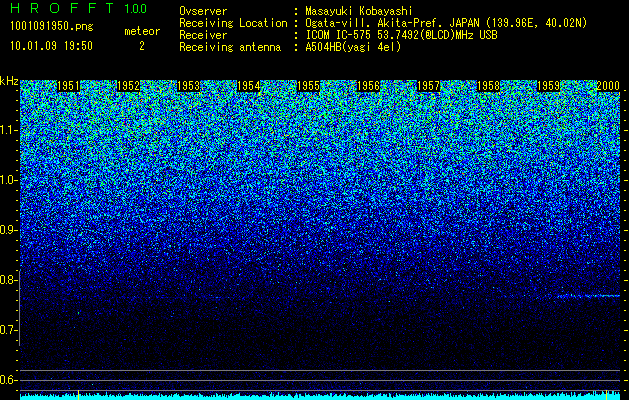Click the 1959 time marker label
The width and height of the screenshot is (629, 400).
(548, 86)
